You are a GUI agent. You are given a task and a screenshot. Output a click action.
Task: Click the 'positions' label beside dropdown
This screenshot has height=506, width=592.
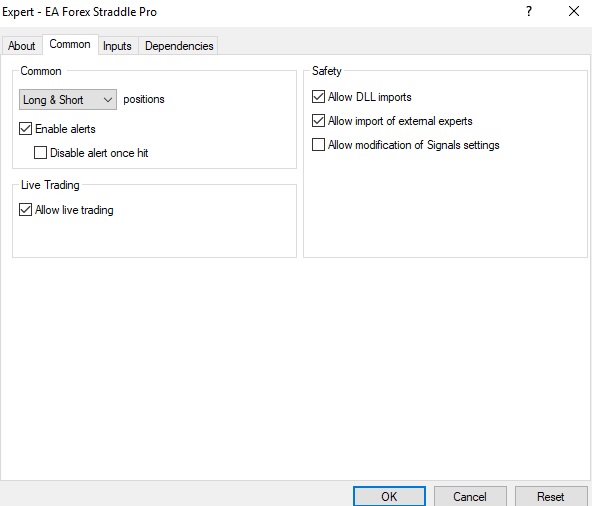(x=144, y=99)
